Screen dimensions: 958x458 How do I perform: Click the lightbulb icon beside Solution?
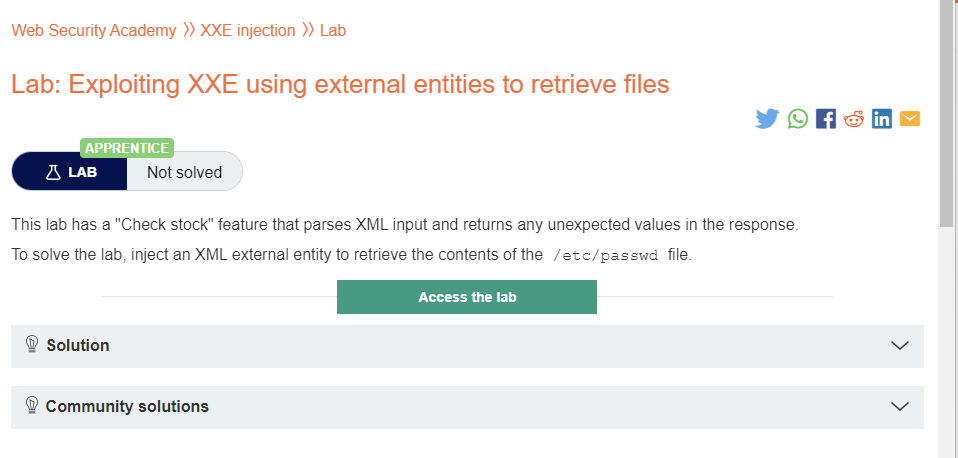[x=32, y=344]
